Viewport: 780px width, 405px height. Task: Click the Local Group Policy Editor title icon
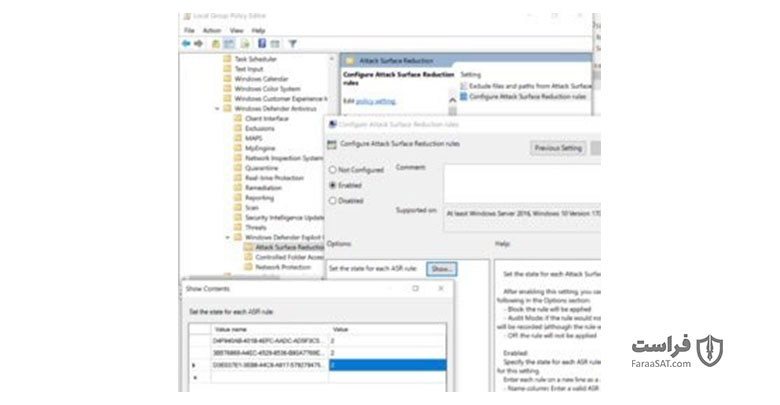tap(187, 16)
